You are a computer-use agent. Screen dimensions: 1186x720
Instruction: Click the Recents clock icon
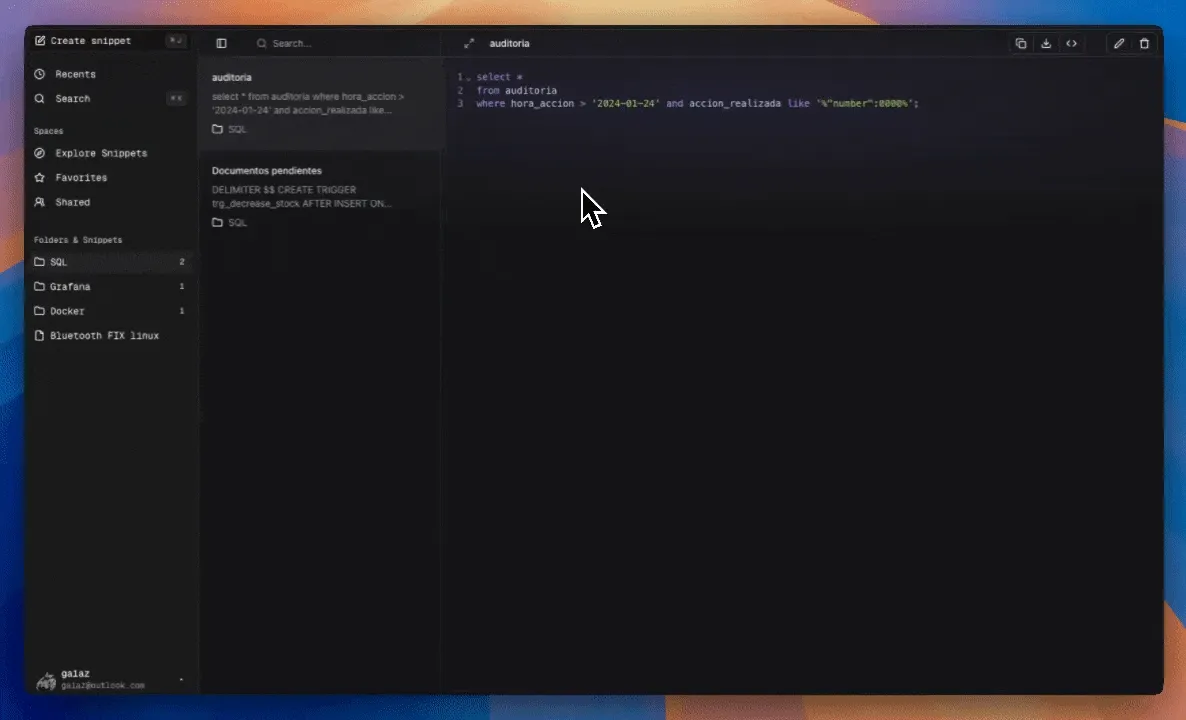tap(39, 74)
